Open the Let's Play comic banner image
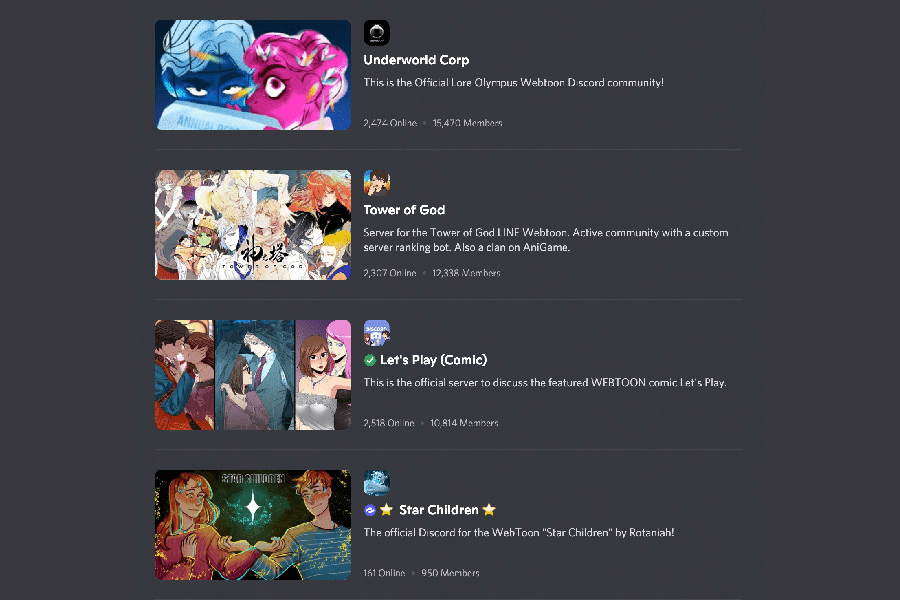The image size is (900, 600). point(253,375)
